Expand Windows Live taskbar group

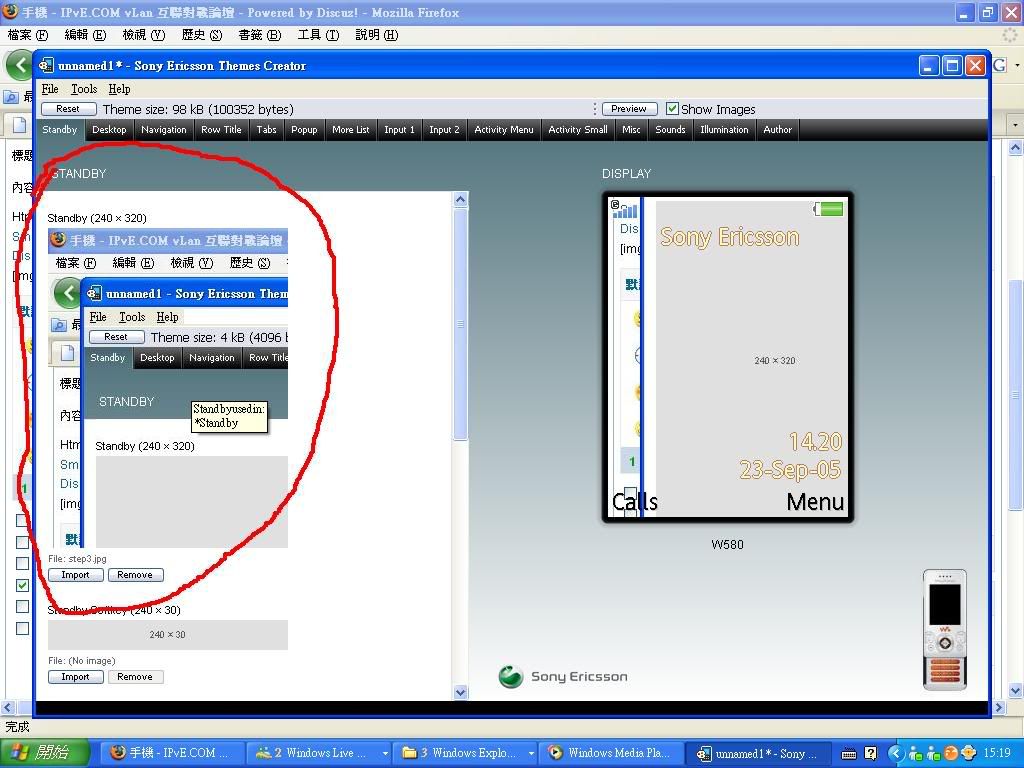385,753
